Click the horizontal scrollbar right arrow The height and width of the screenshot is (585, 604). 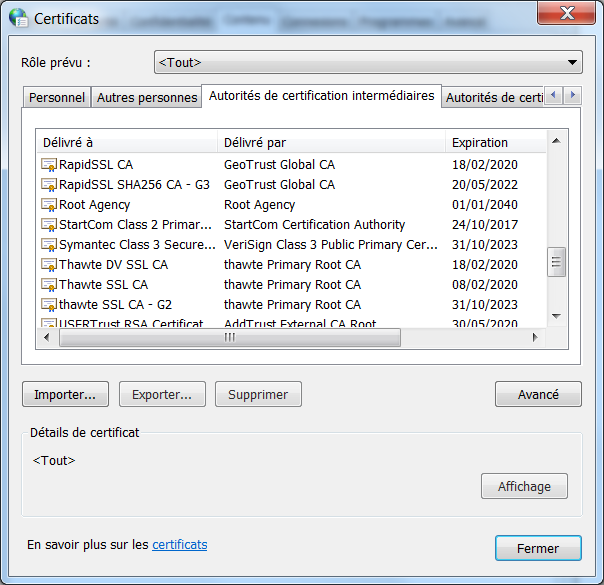pyautogui.click(x=535, y=338)
